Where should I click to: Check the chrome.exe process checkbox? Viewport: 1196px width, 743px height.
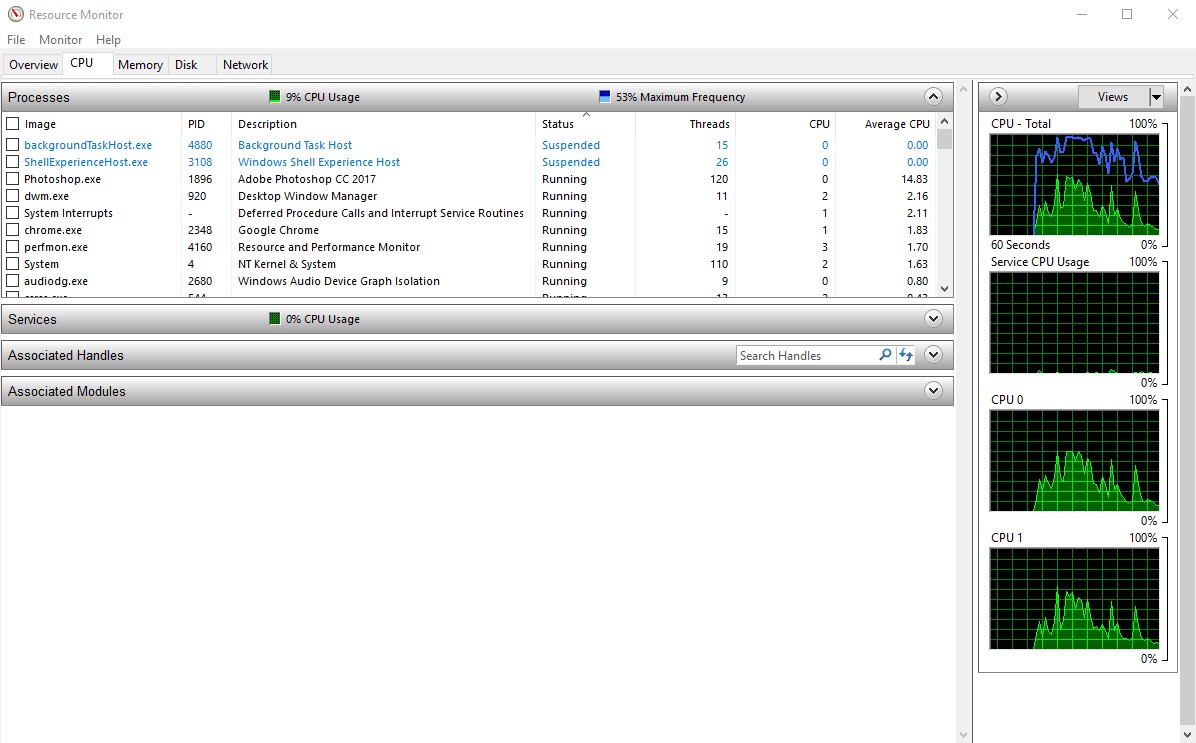click(x=12, y=230)
